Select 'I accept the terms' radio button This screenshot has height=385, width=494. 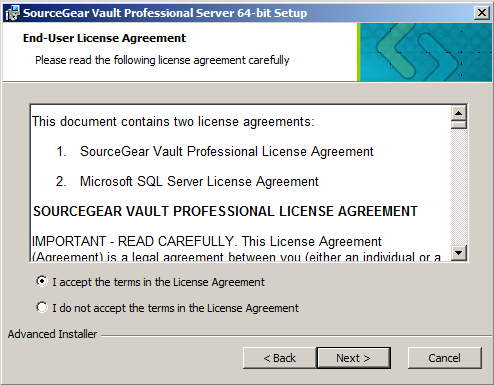pyautogui.click(x=42, y=282)
